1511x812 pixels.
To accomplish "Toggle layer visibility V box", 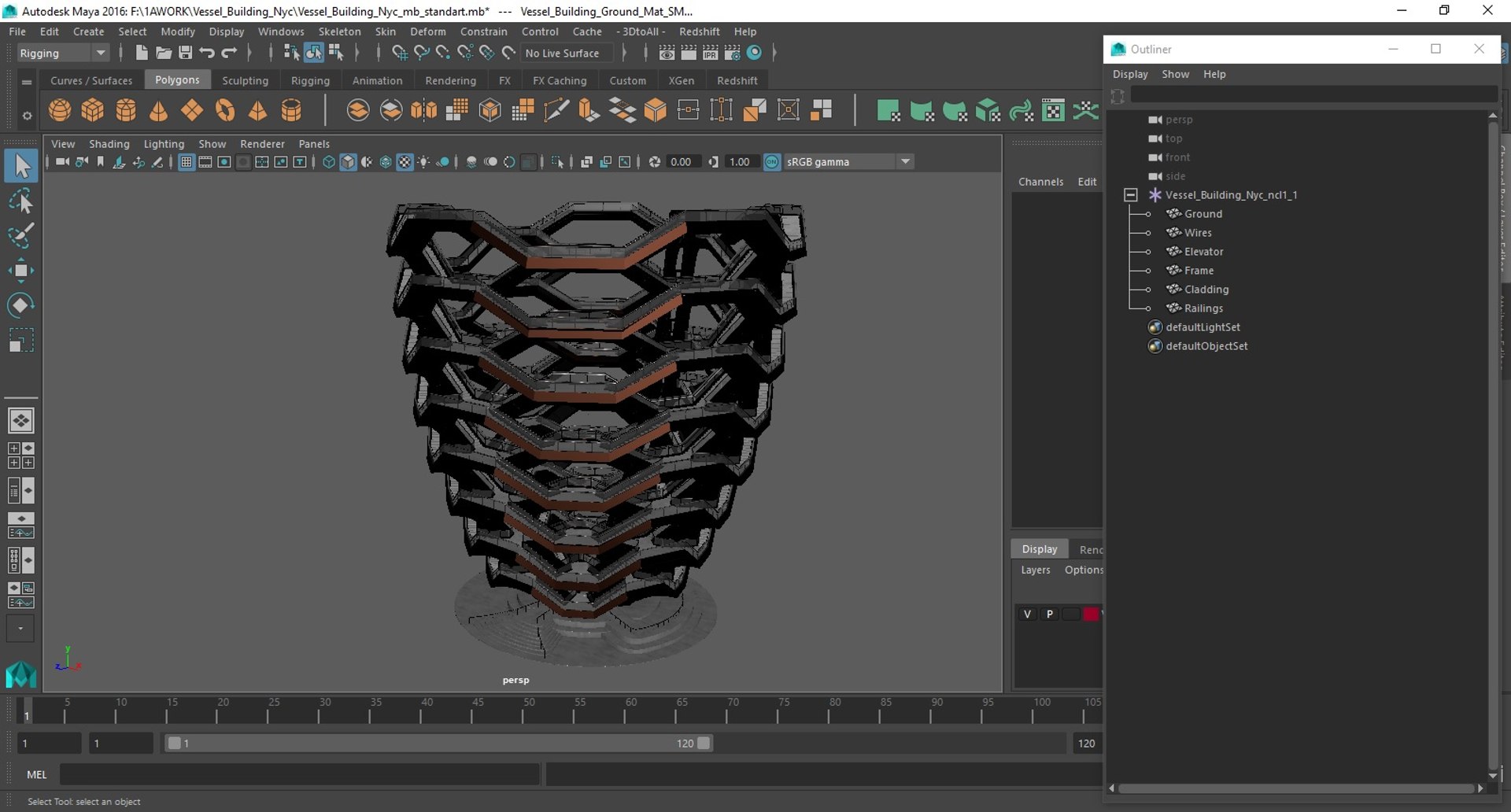I will [1027, 614].
